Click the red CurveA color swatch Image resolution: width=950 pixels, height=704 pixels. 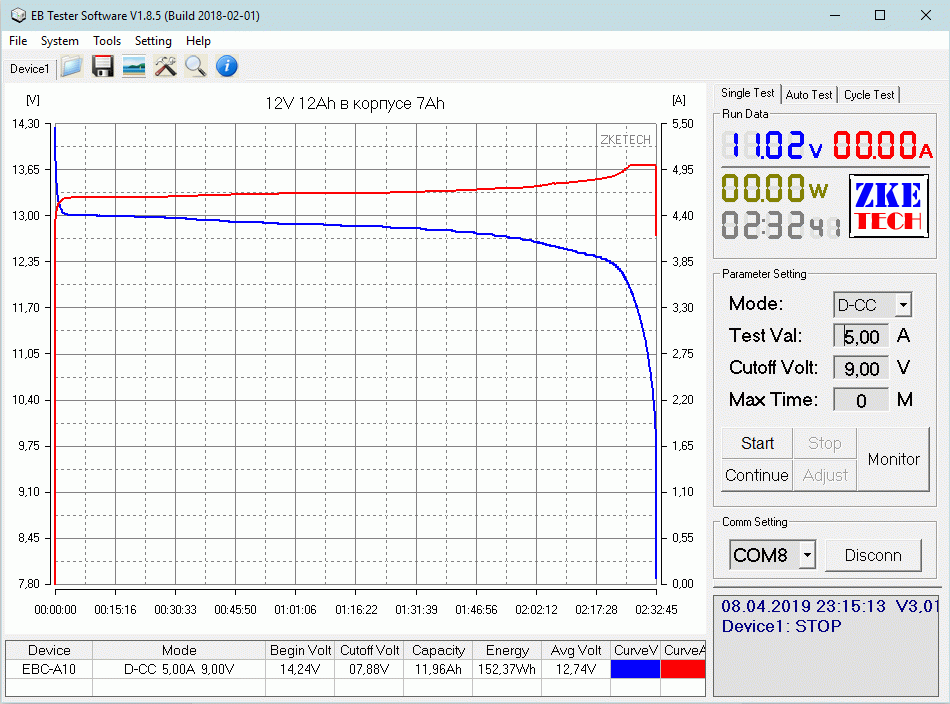(x=683, y=669)
